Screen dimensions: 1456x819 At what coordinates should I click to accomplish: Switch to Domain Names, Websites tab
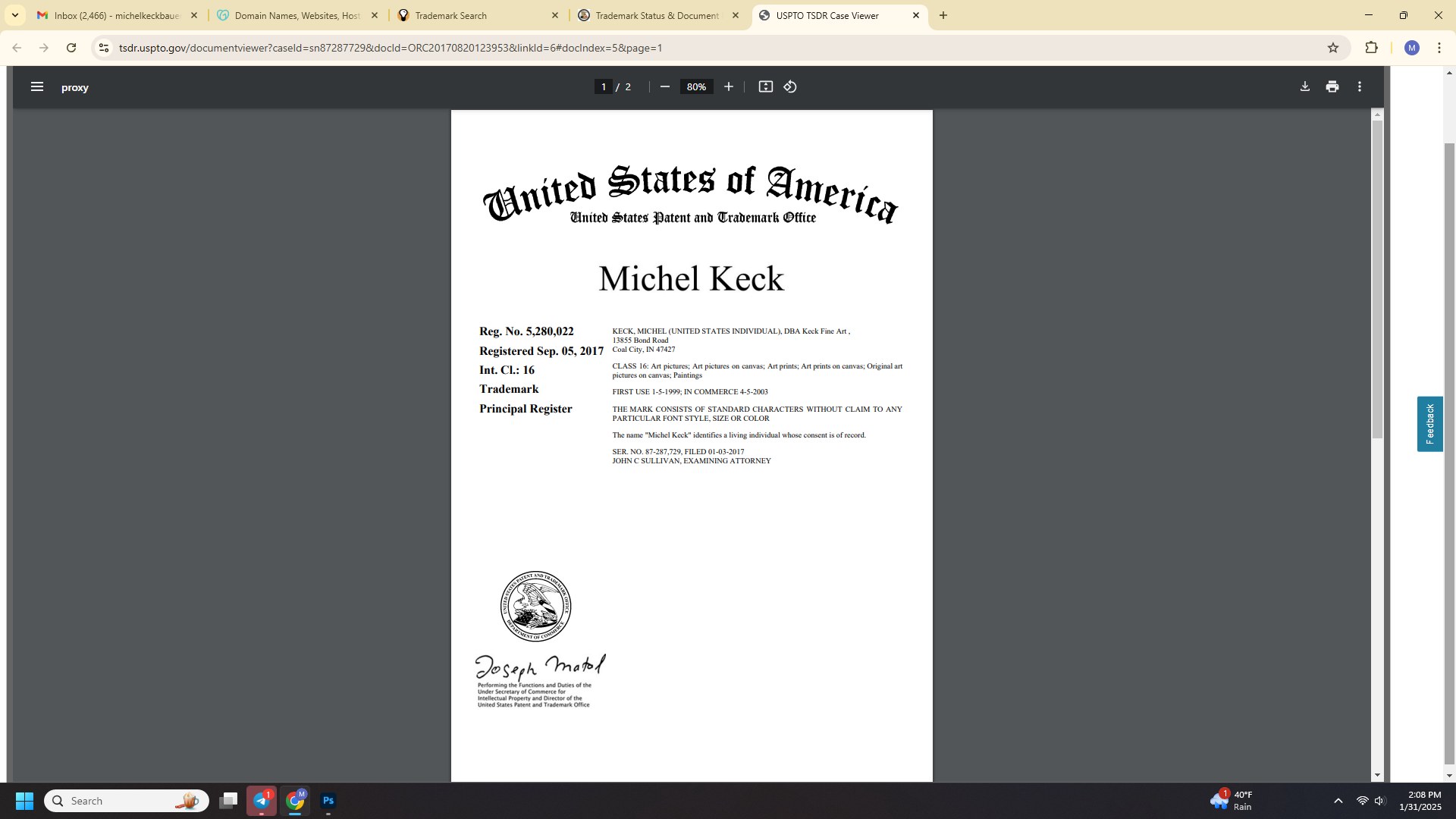297,15
